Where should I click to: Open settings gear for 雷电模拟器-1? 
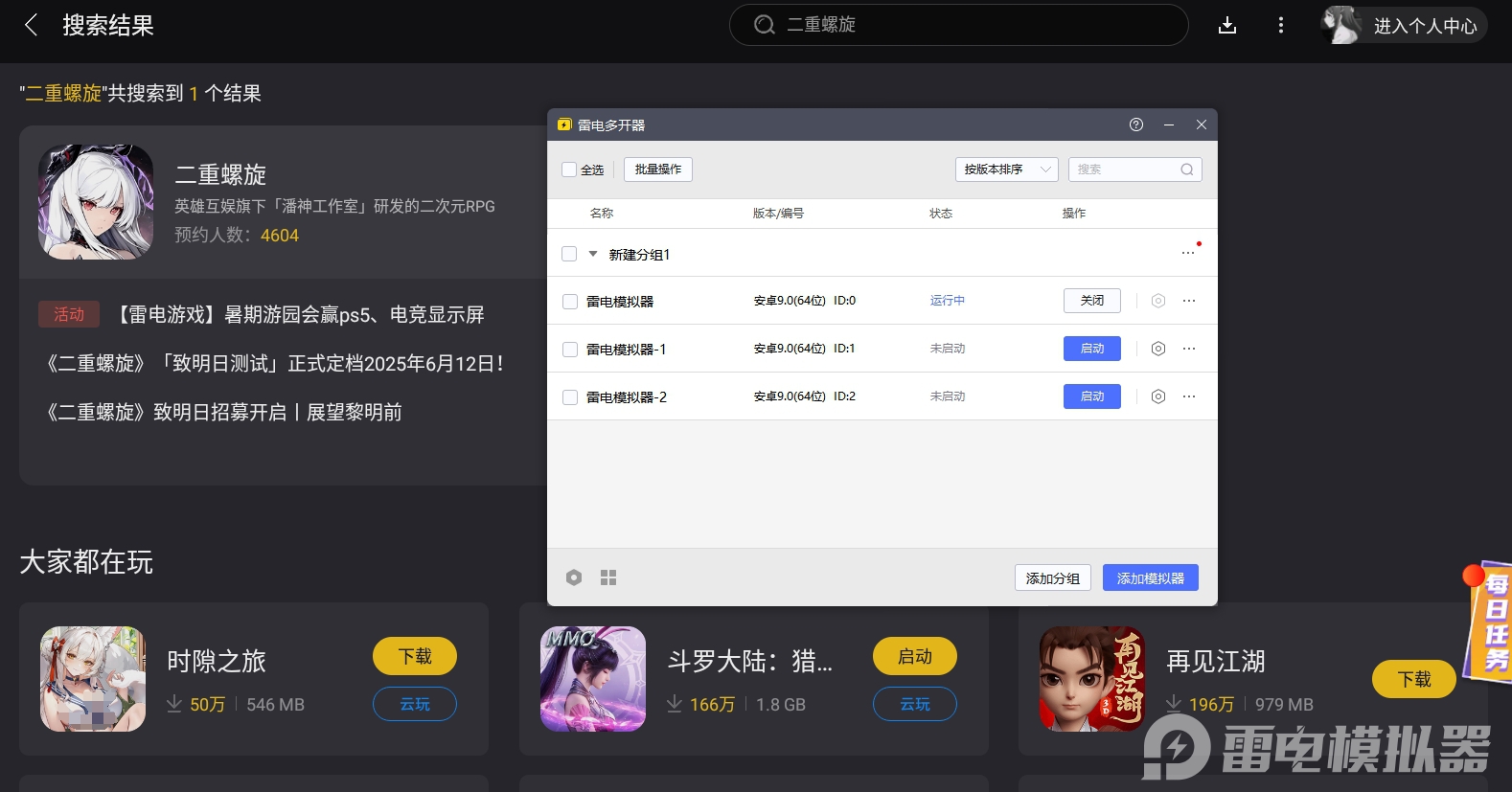[x=1157, y=349]
